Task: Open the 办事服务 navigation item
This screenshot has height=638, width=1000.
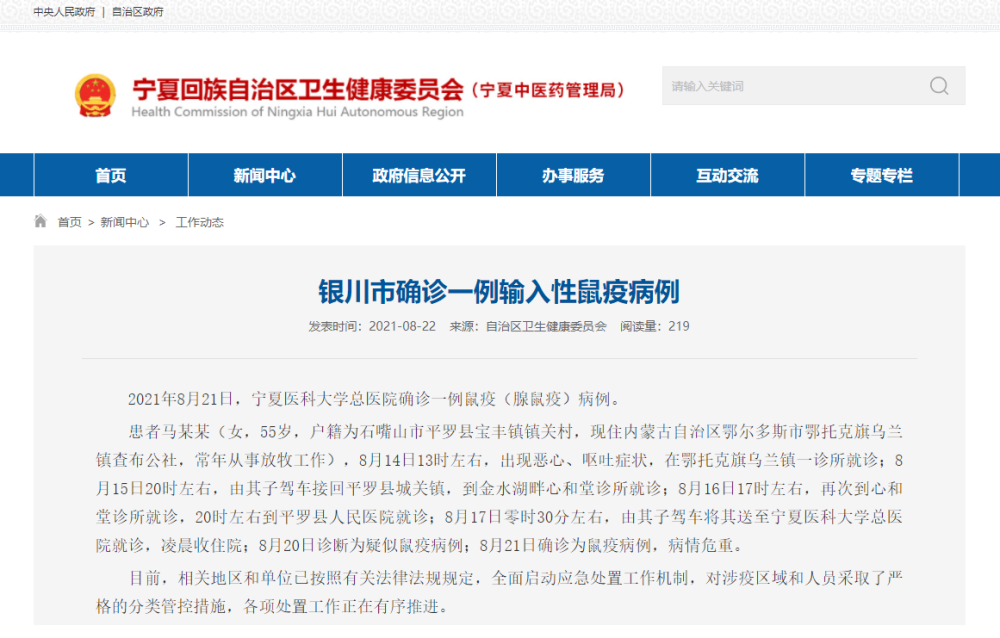Action: coord(573,176)
